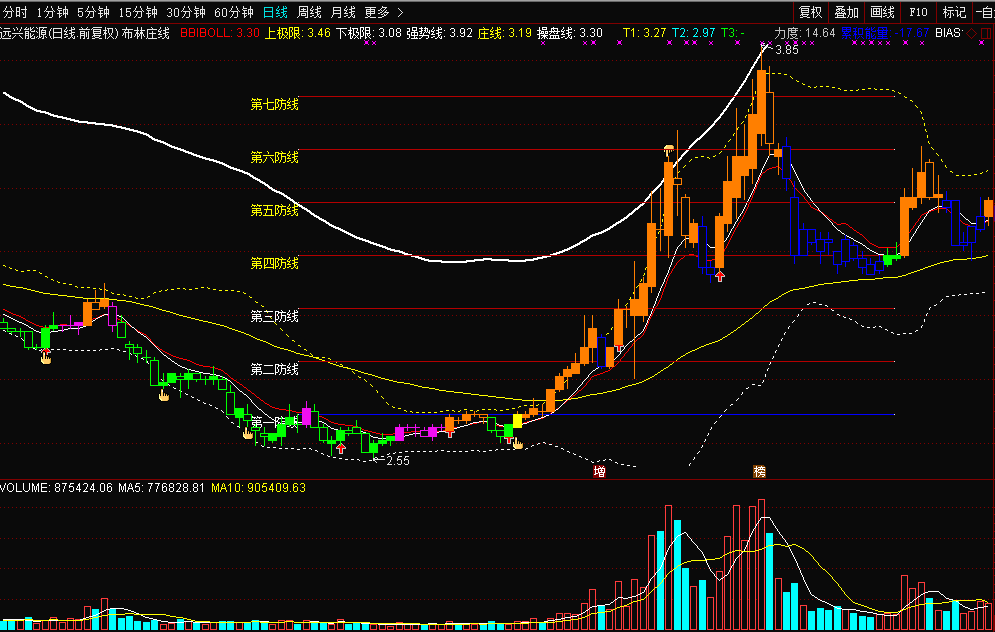Click the MA5: 776828.81 volume average
995x632 pixels.
pos(161,488)
